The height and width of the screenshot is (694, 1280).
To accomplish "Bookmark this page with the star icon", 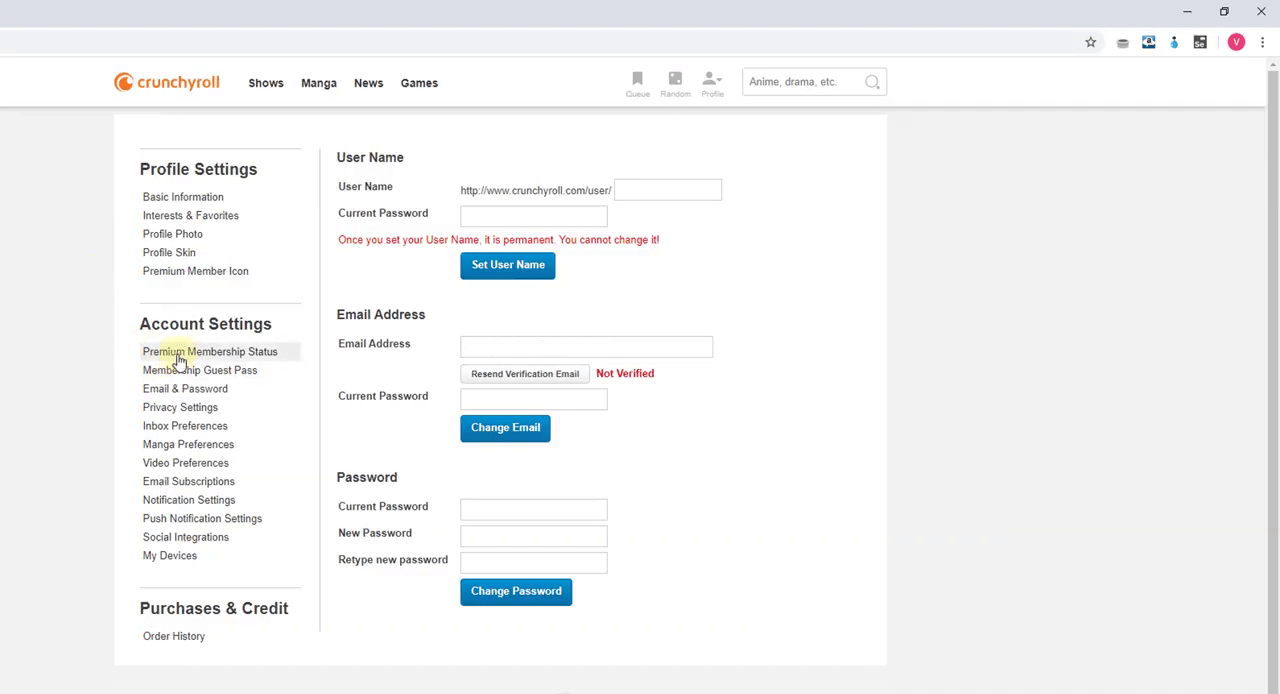I will point(1091,42).
